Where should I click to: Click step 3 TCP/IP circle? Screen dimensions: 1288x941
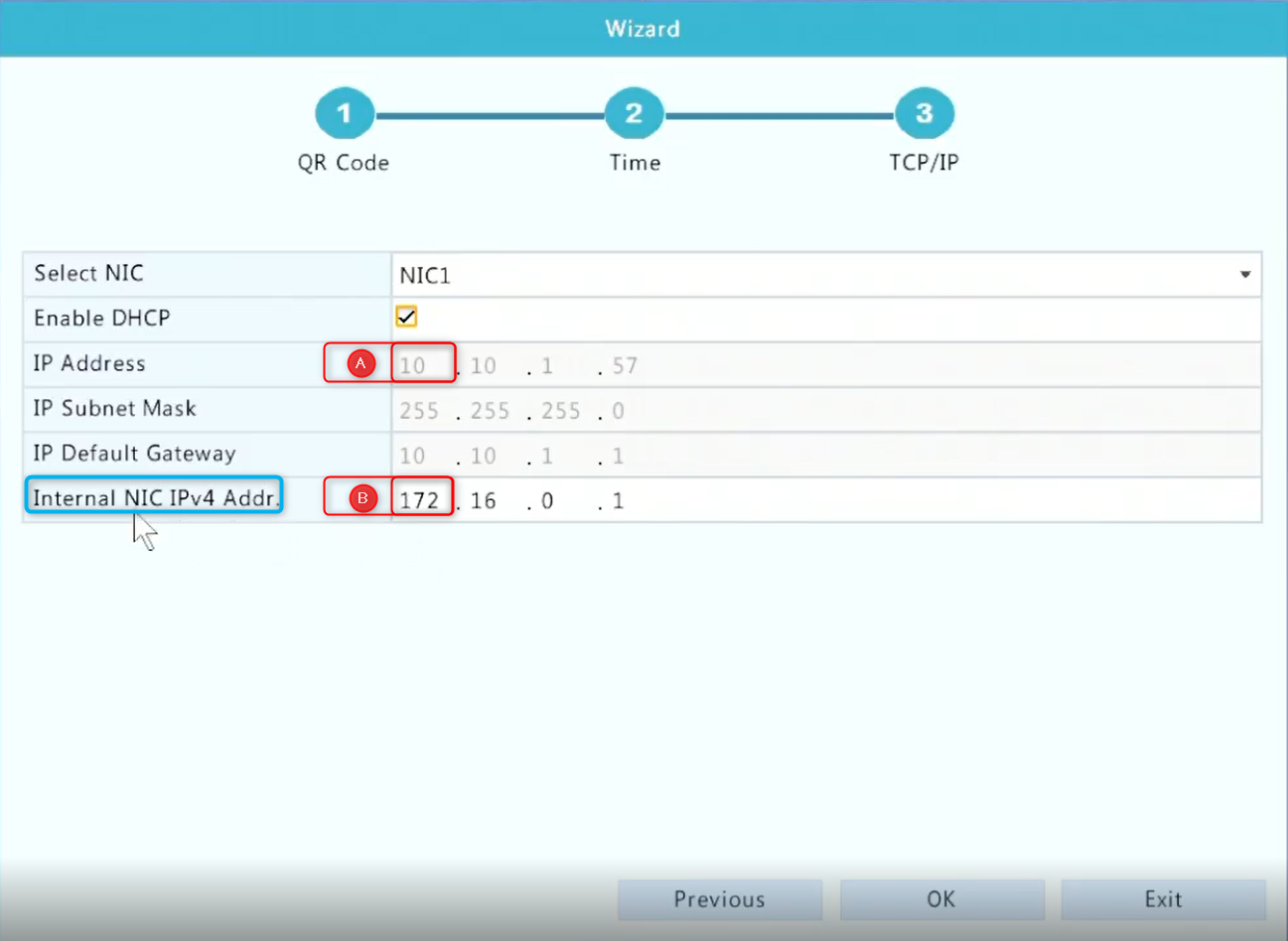tap(925, 114)
